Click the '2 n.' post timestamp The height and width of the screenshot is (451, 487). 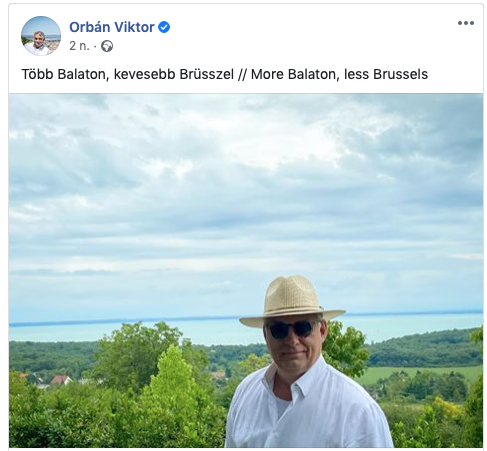point(79,46)
